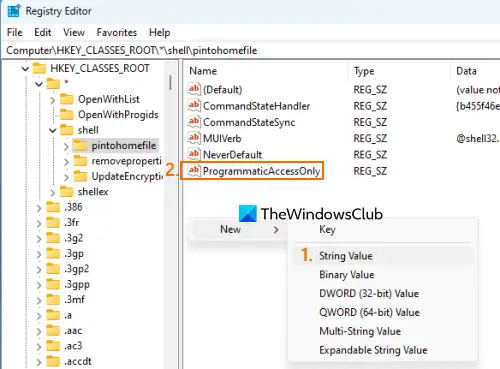500x369 pixels.
Task: Click the .accdt folder icon
Action: (53, 361)
